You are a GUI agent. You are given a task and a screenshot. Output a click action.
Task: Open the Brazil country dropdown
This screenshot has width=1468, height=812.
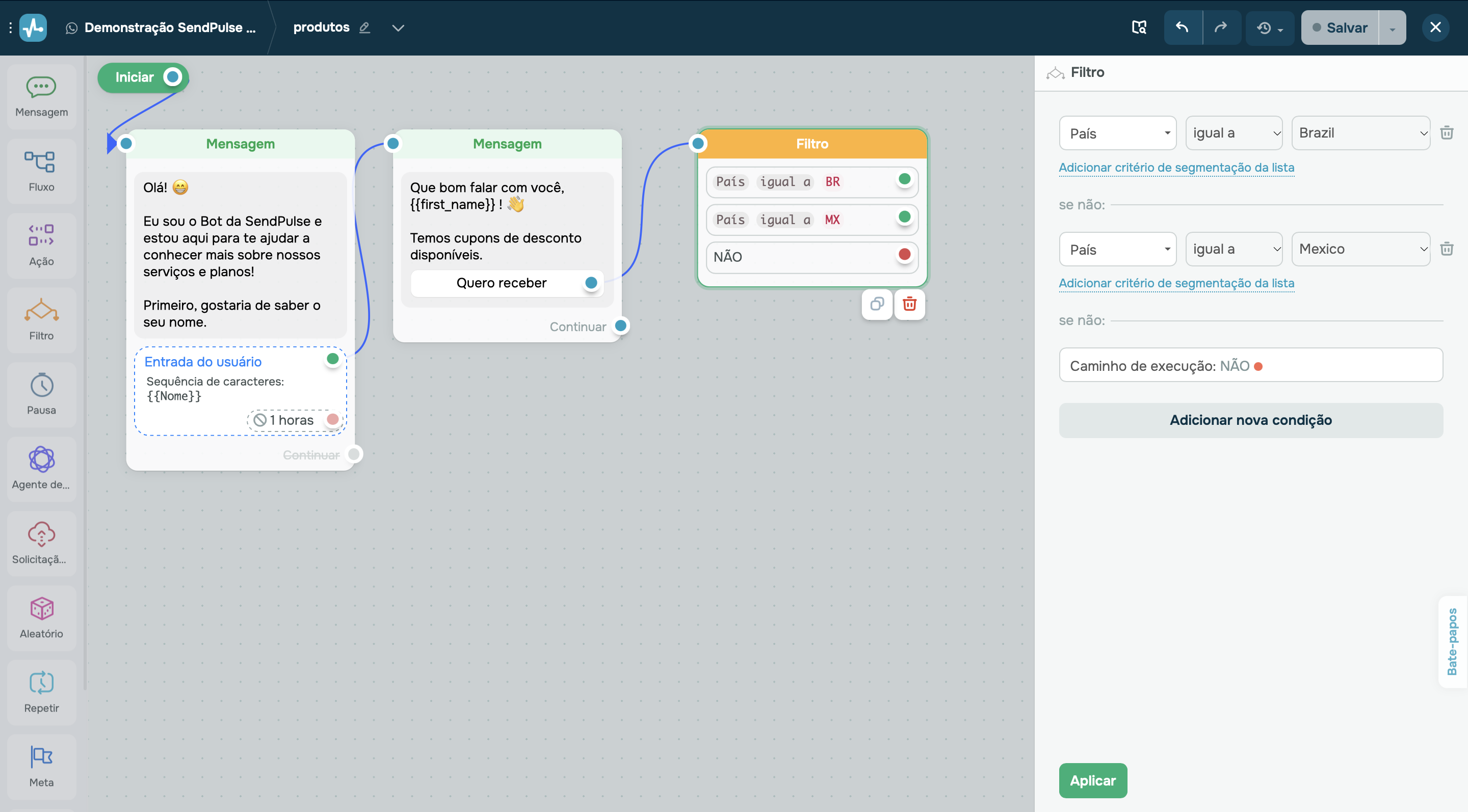tap(1361, 133)
